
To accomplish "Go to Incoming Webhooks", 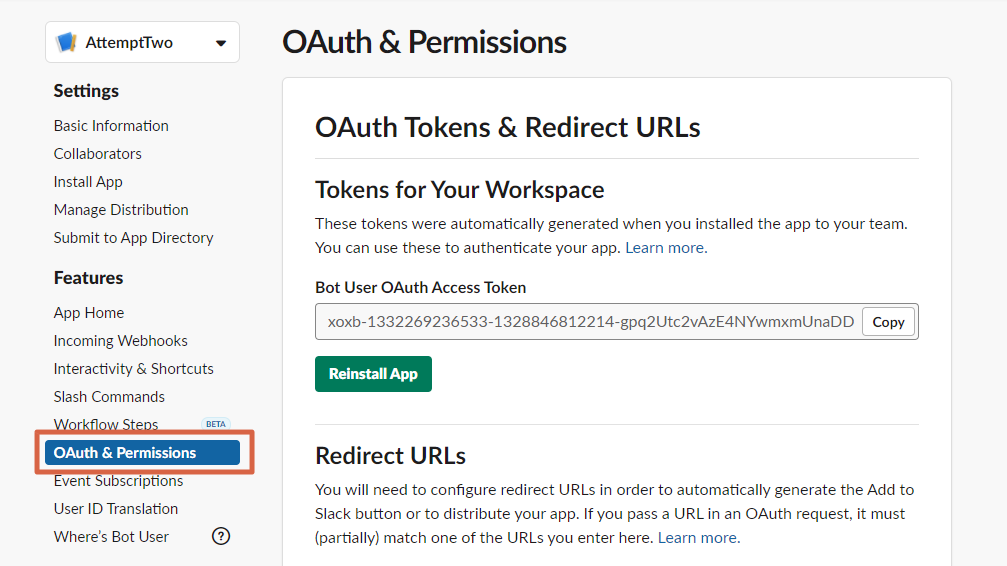I will pos(121,341).
